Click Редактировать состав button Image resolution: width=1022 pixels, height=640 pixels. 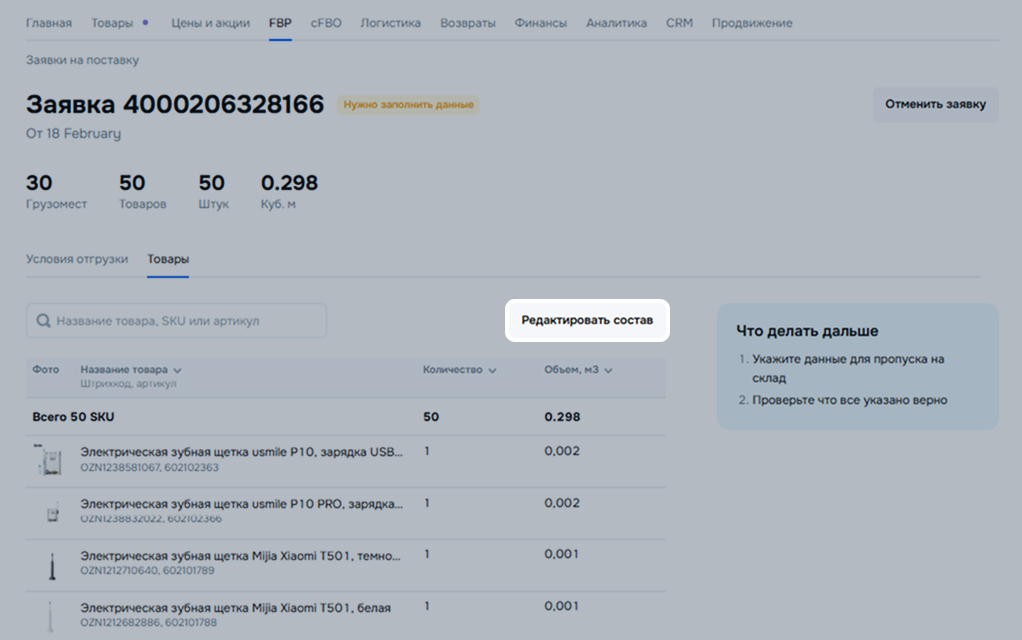587,321
